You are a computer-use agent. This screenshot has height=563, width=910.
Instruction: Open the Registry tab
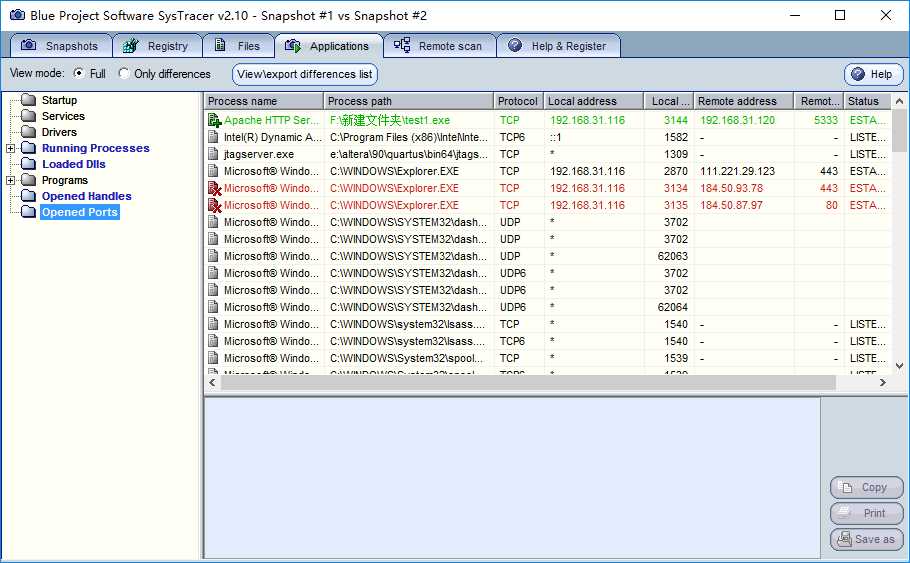tap(157, 46)
